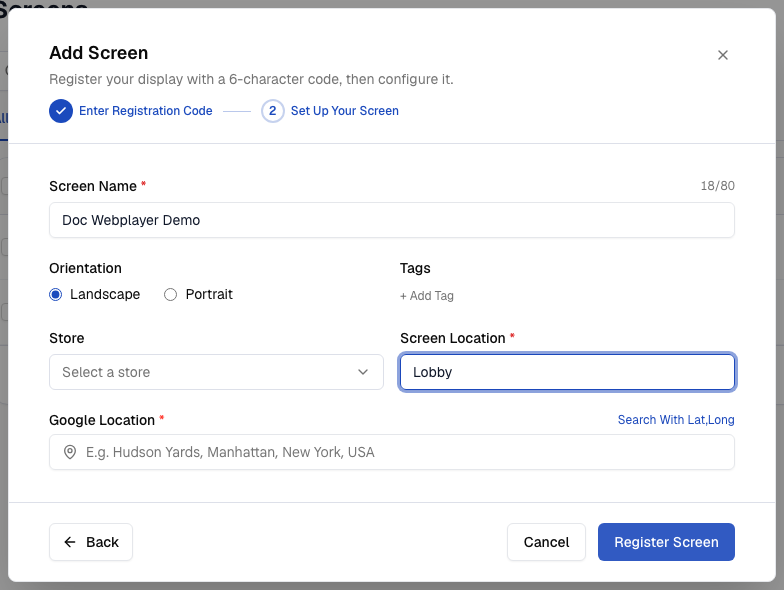The image size is (784, 590).
Task: Click the Orientation label
Action: point(86,268)
